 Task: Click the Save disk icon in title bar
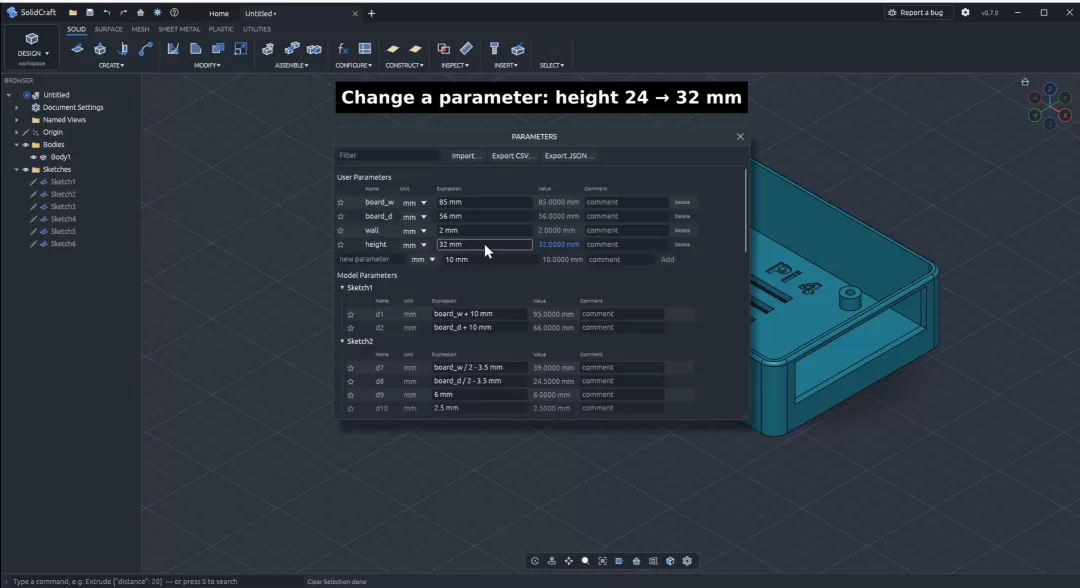click(90, 12)
